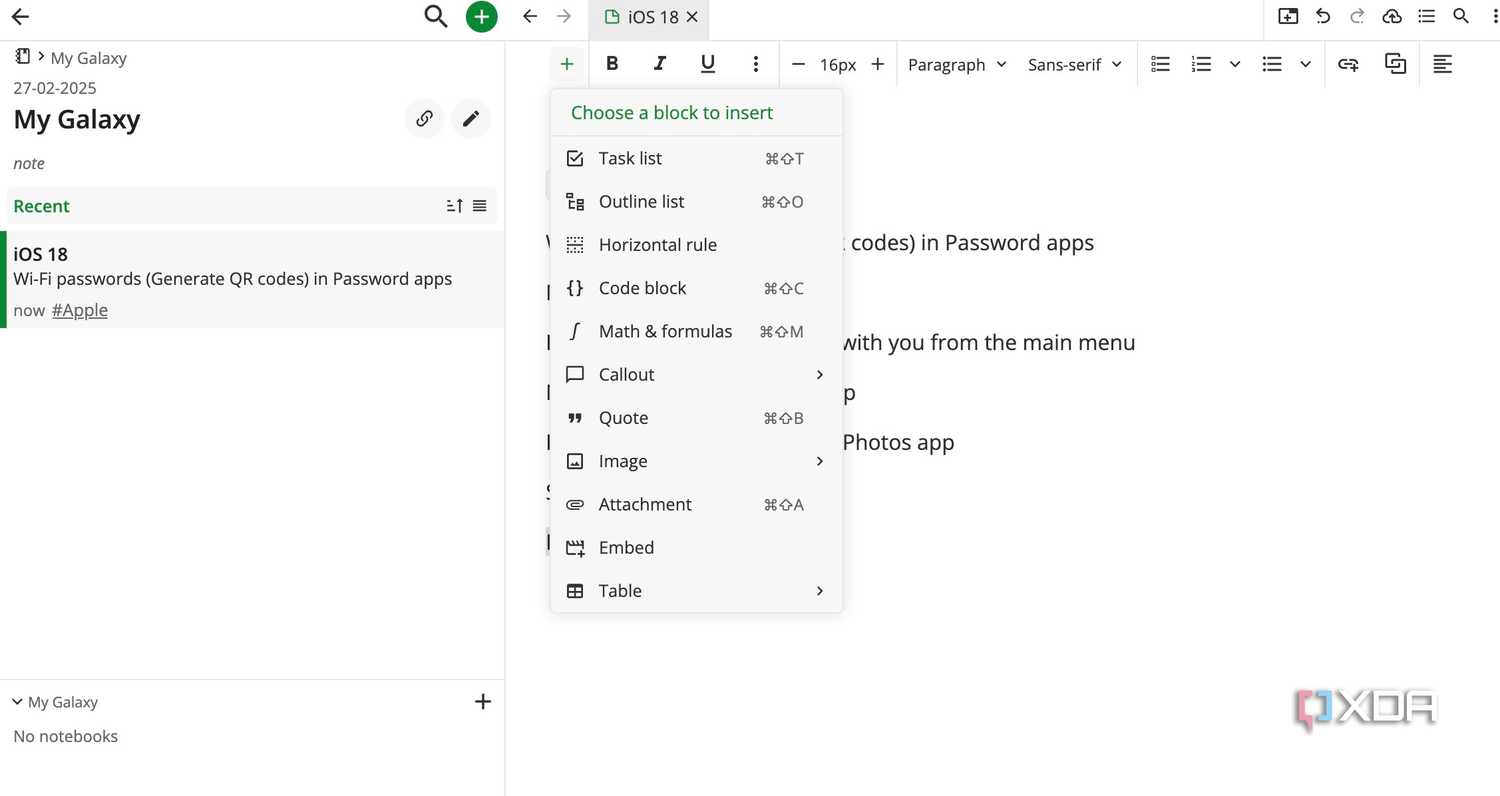Click the note link toolbar icon

1395,64
